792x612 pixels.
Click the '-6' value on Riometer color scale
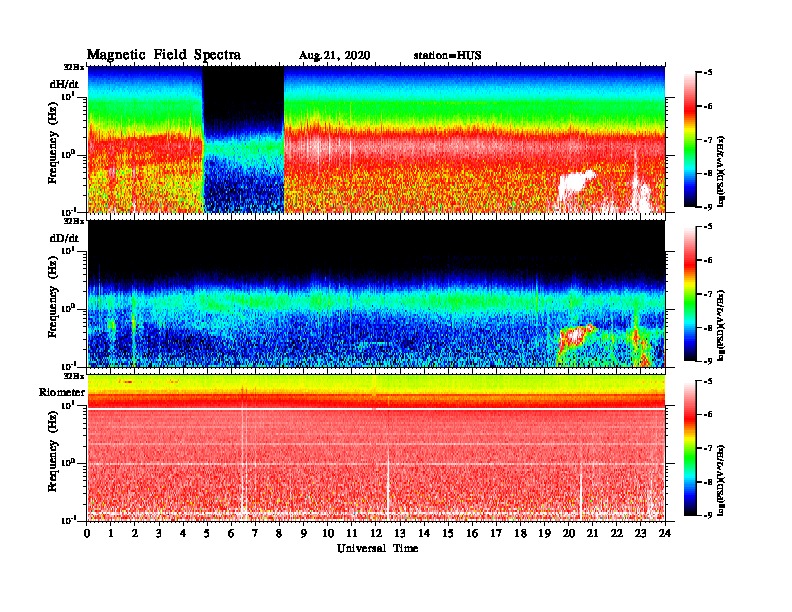[709, 415]
